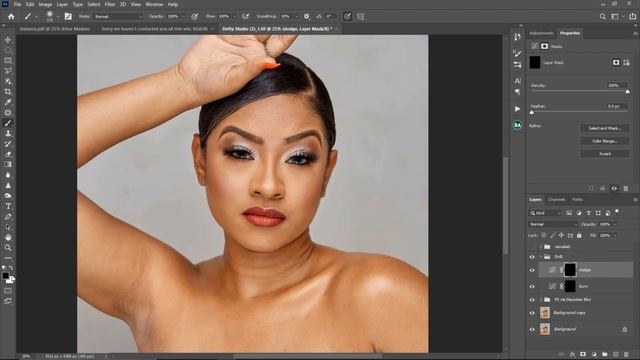The height and width of the screenshot is (360, 640).
Task: Click the Density slider handle
Action: [627, 92]
